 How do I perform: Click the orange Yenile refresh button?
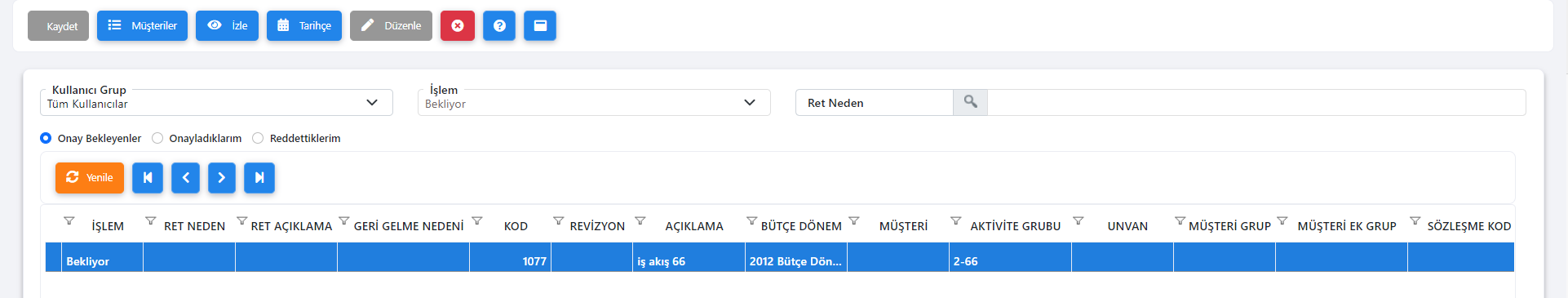tap(90, 178)
